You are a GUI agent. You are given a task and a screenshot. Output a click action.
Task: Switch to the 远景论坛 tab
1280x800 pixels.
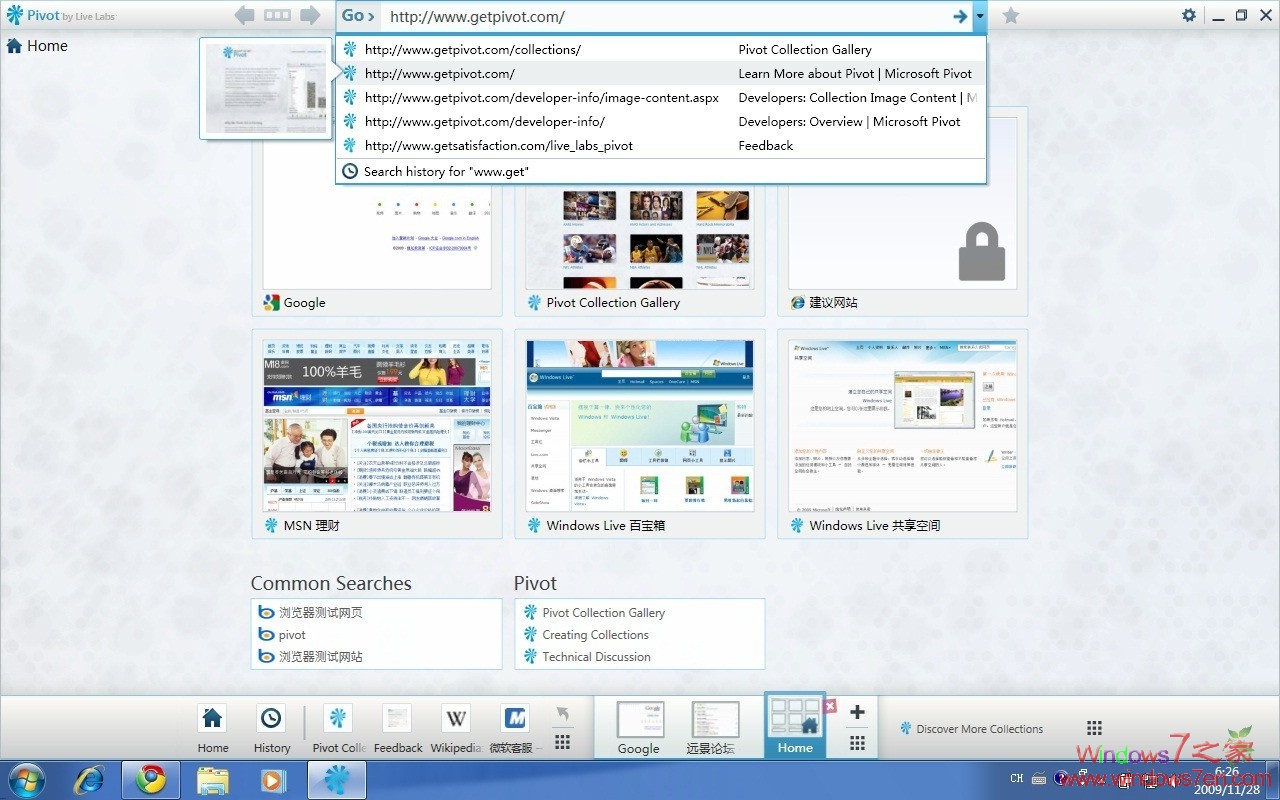(714, 728)
